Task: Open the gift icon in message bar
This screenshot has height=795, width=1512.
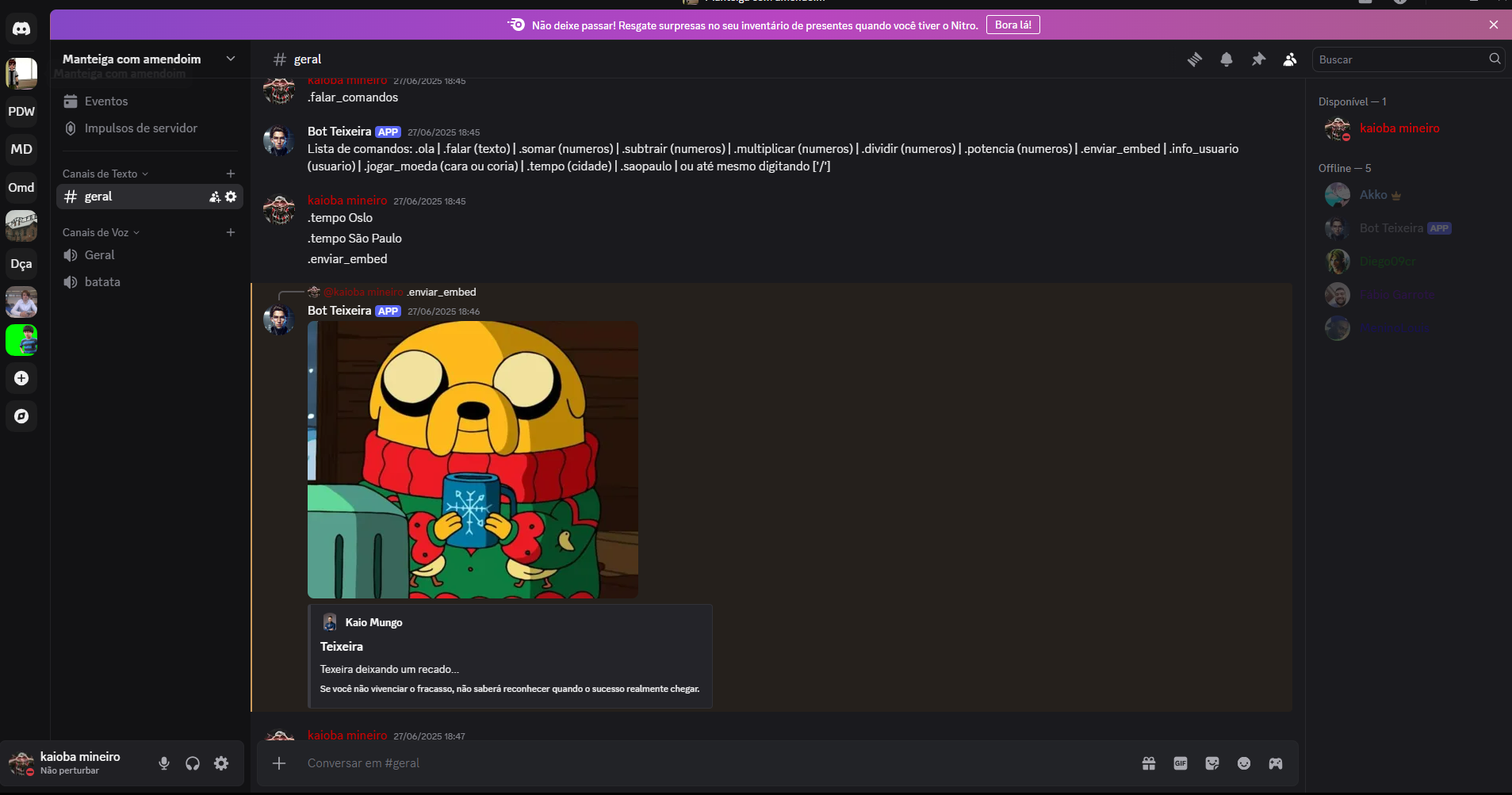Action: click(1149, 763)
